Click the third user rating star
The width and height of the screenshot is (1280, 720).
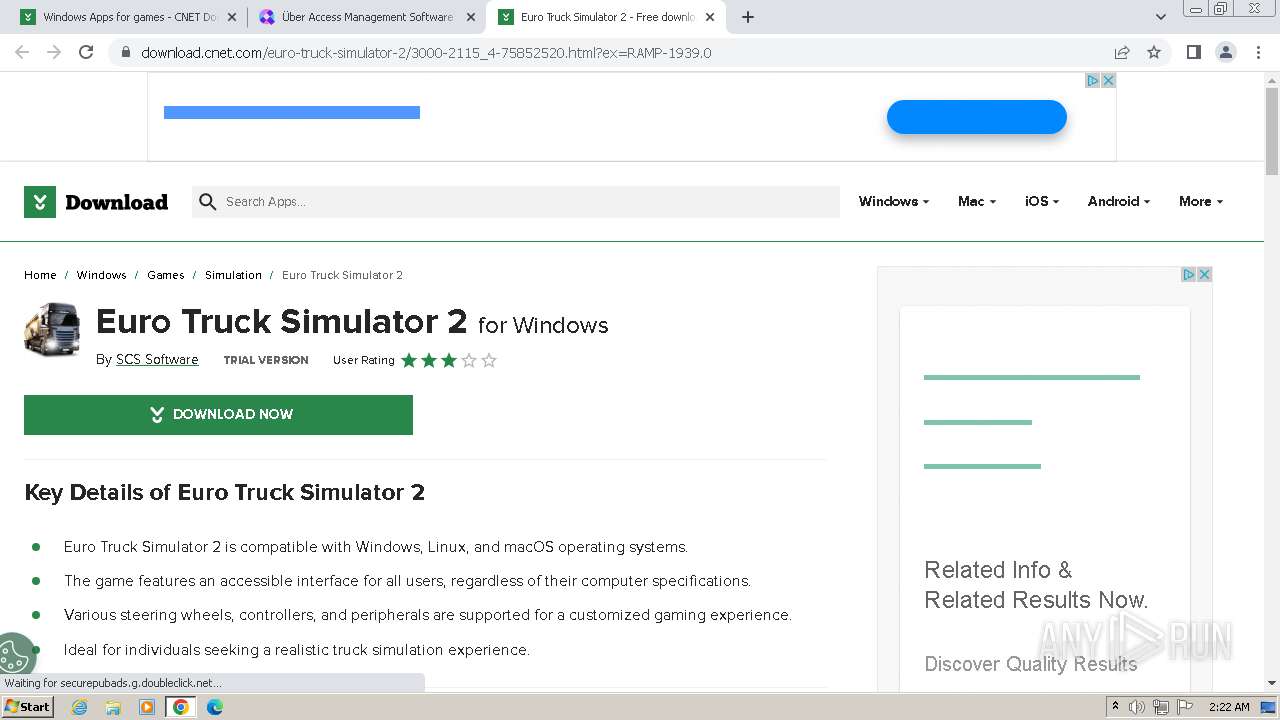click(449, 360)
